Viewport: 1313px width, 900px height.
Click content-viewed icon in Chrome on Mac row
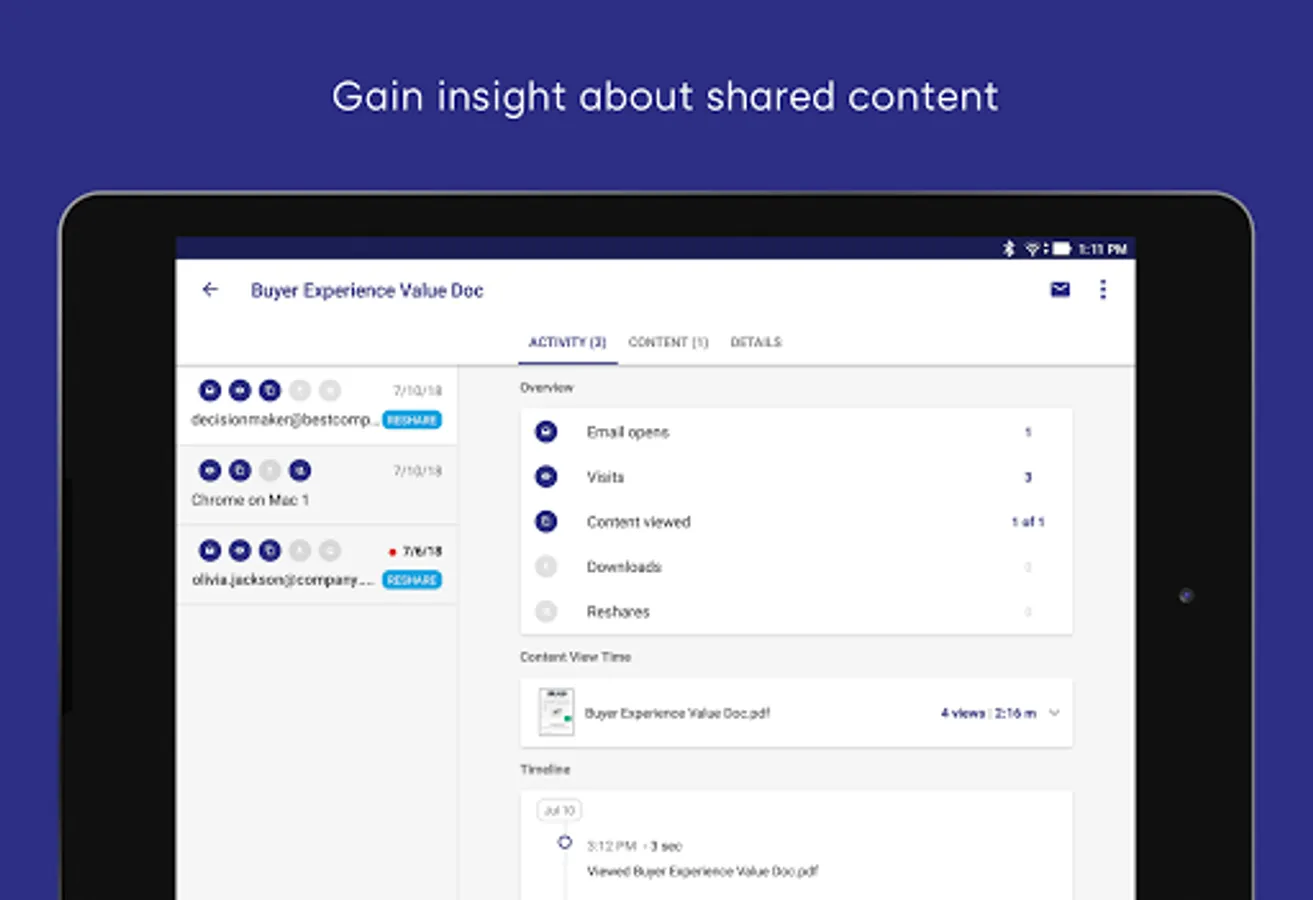tap(240, 471)
